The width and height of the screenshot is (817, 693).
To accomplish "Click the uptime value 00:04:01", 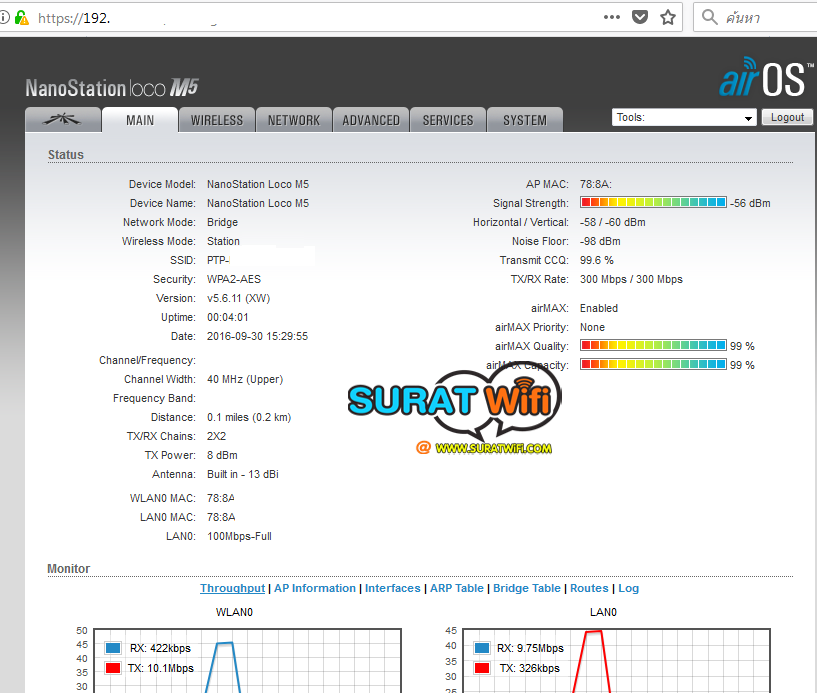I will [228, 317].
